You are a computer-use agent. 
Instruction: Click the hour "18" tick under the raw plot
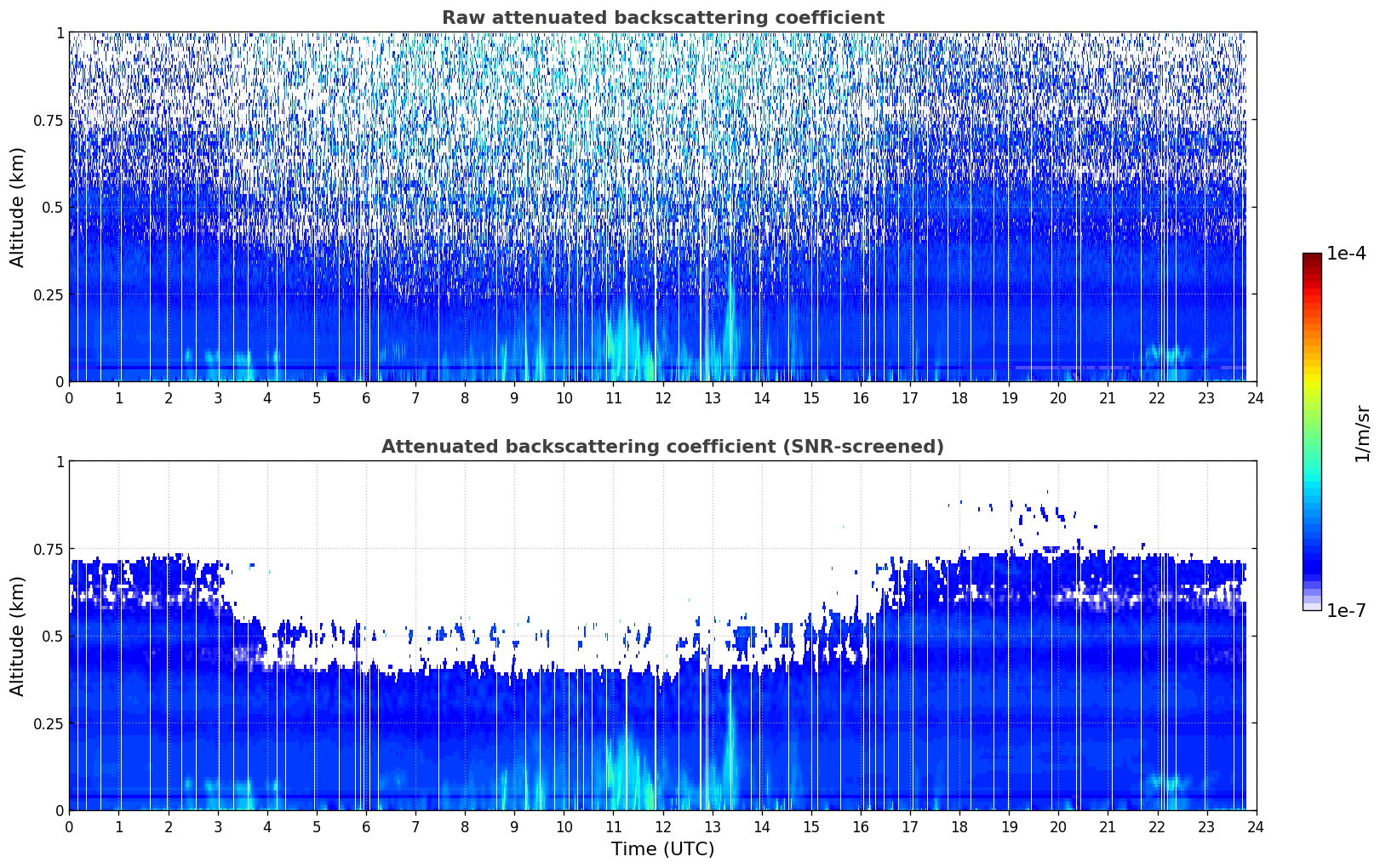point(959,397)
